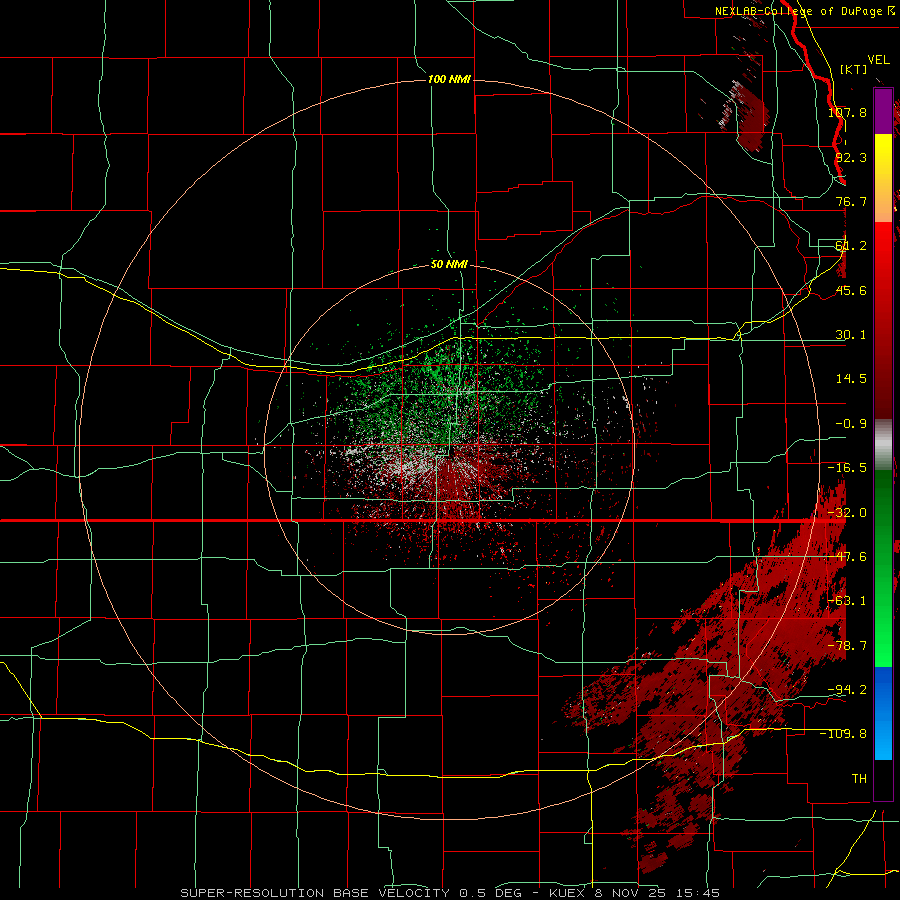Click the Super-Resolution Base Velocity caption text
Viewport: 900px width, 900px height.
coord(449,893)
